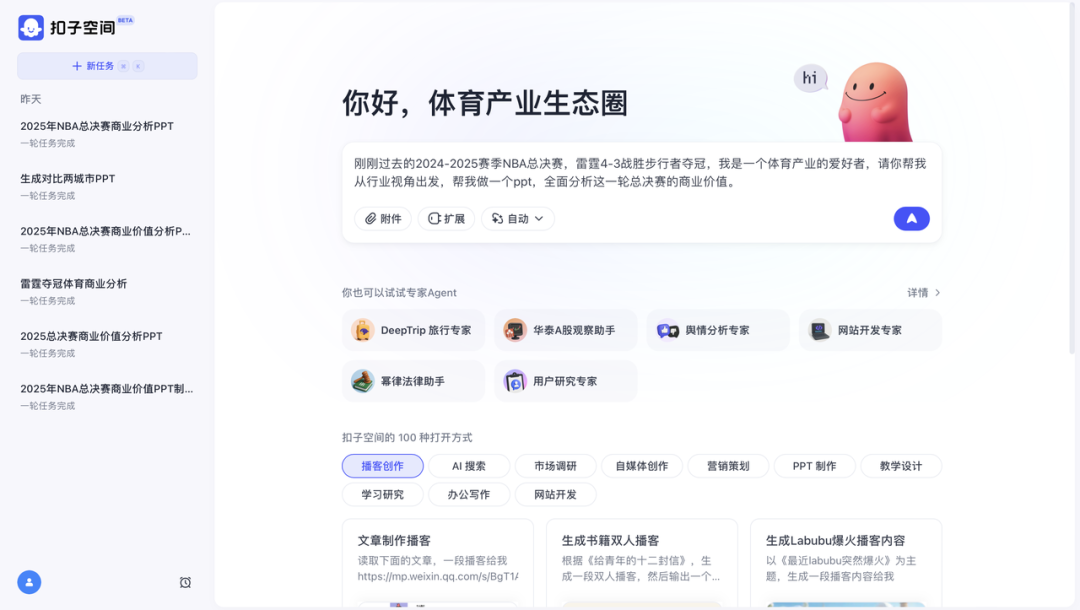The image size is (1080, 610).
Task: Click the 附件 attachment button
Action: click(383, 218)
